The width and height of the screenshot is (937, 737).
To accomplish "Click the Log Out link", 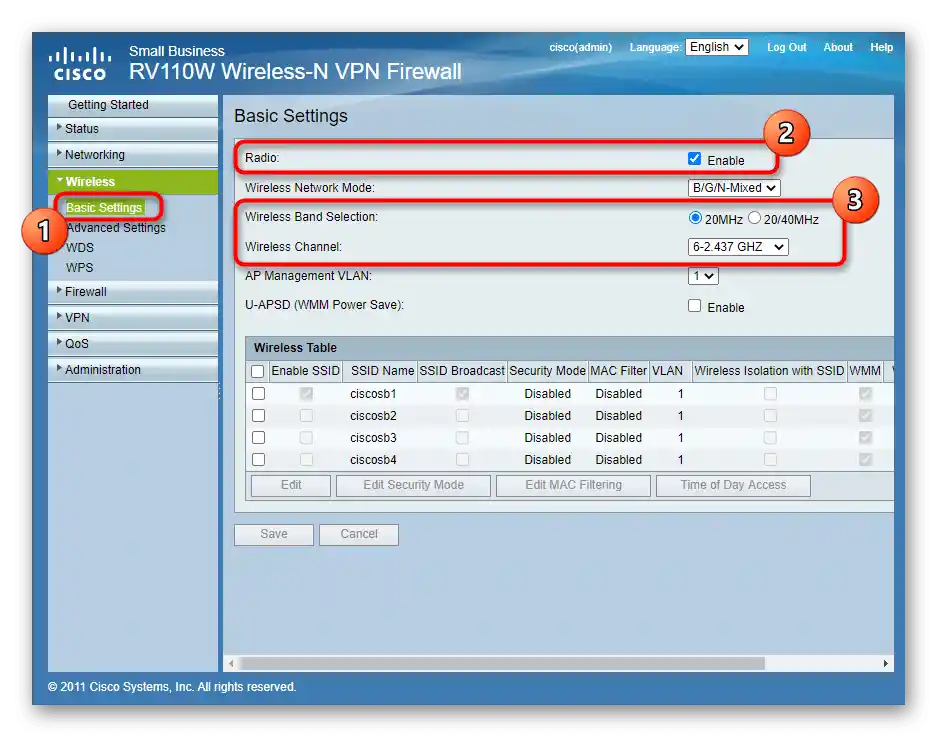I will pos(786,47).
